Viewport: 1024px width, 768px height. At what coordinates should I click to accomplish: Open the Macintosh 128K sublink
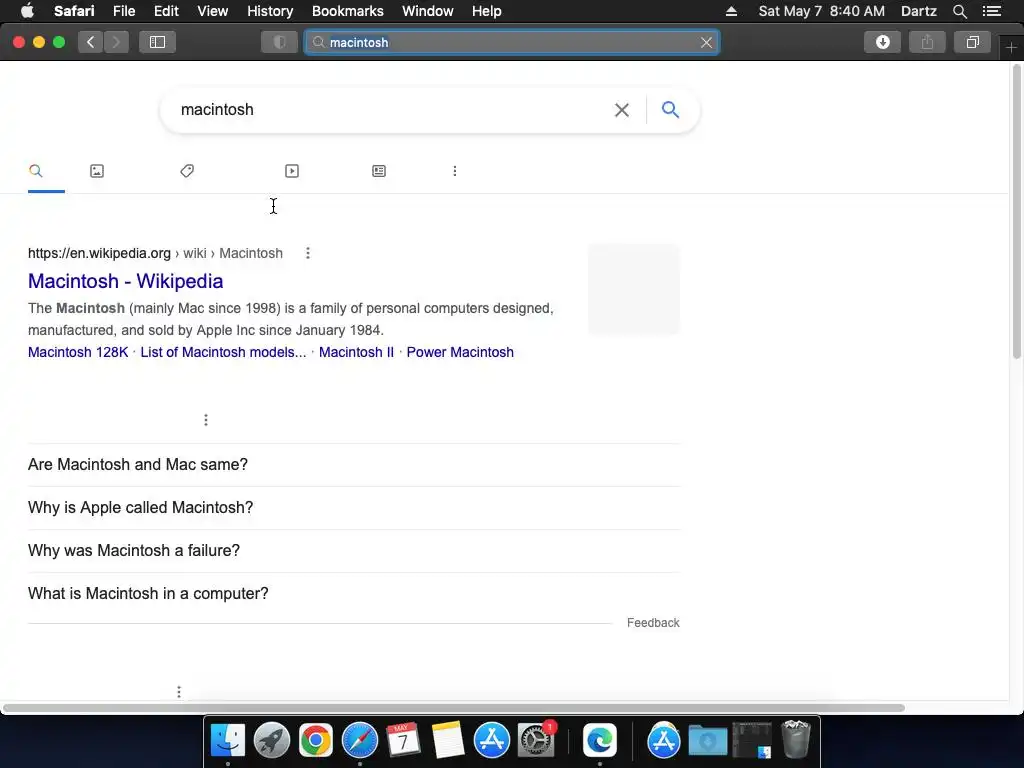pyautogui.click(x=78, y=352)
